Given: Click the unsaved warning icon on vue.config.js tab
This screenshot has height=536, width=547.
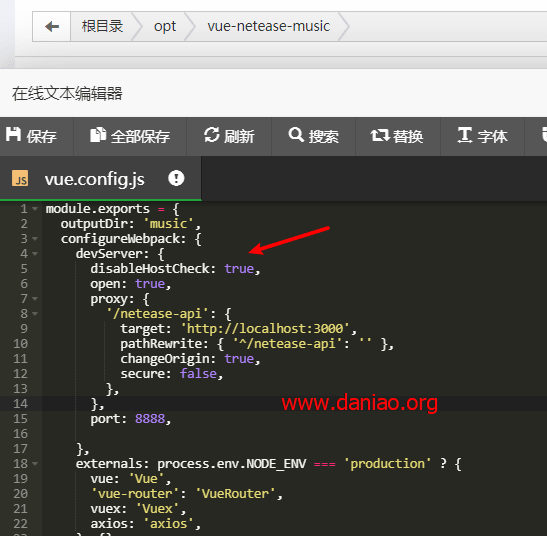Looking at the screenshot, I should click(x=176, y=178).
